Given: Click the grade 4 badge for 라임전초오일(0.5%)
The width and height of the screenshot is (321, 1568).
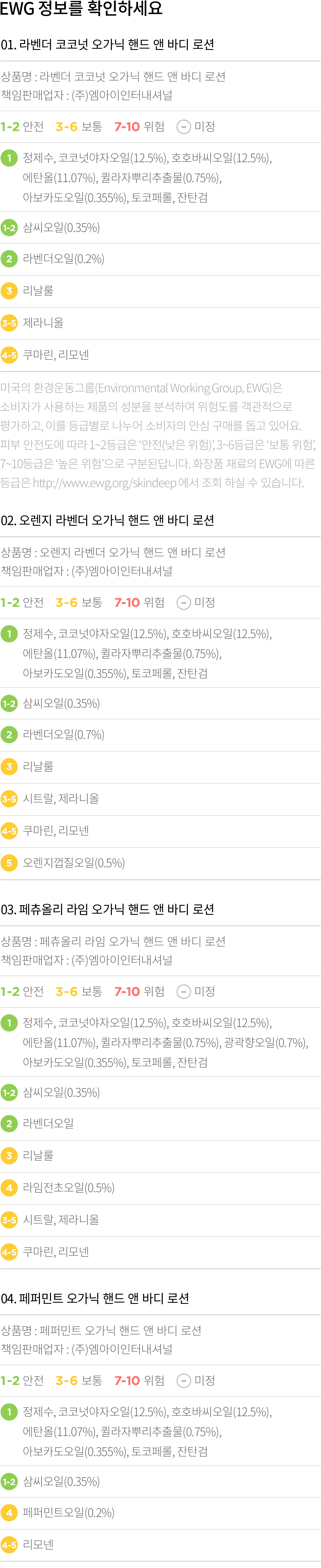Looking at the screenshot, I should pyautogui.click(x=9, y=1188).
